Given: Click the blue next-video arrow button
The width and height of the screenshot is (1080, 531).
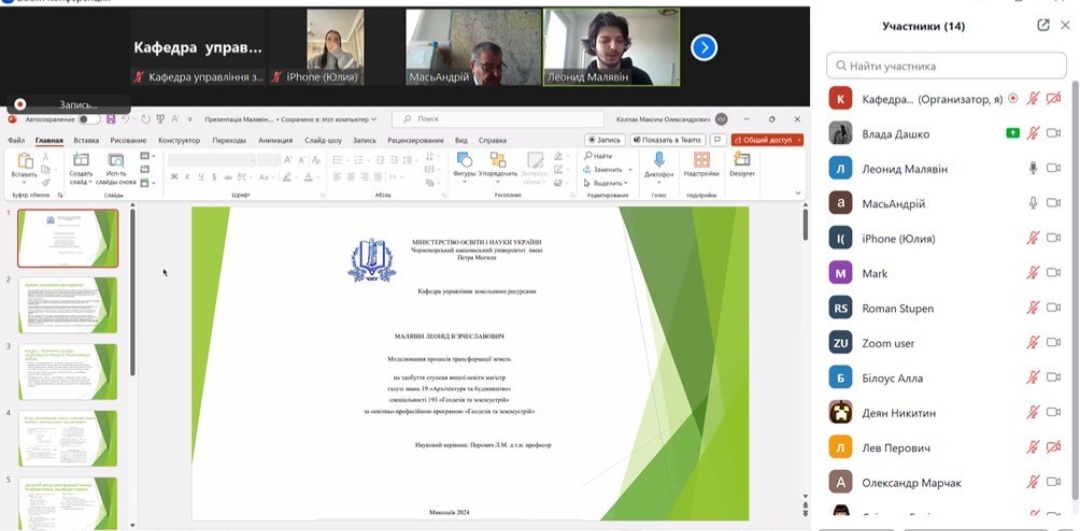Looking at the screenshot, I should (704, 48).
